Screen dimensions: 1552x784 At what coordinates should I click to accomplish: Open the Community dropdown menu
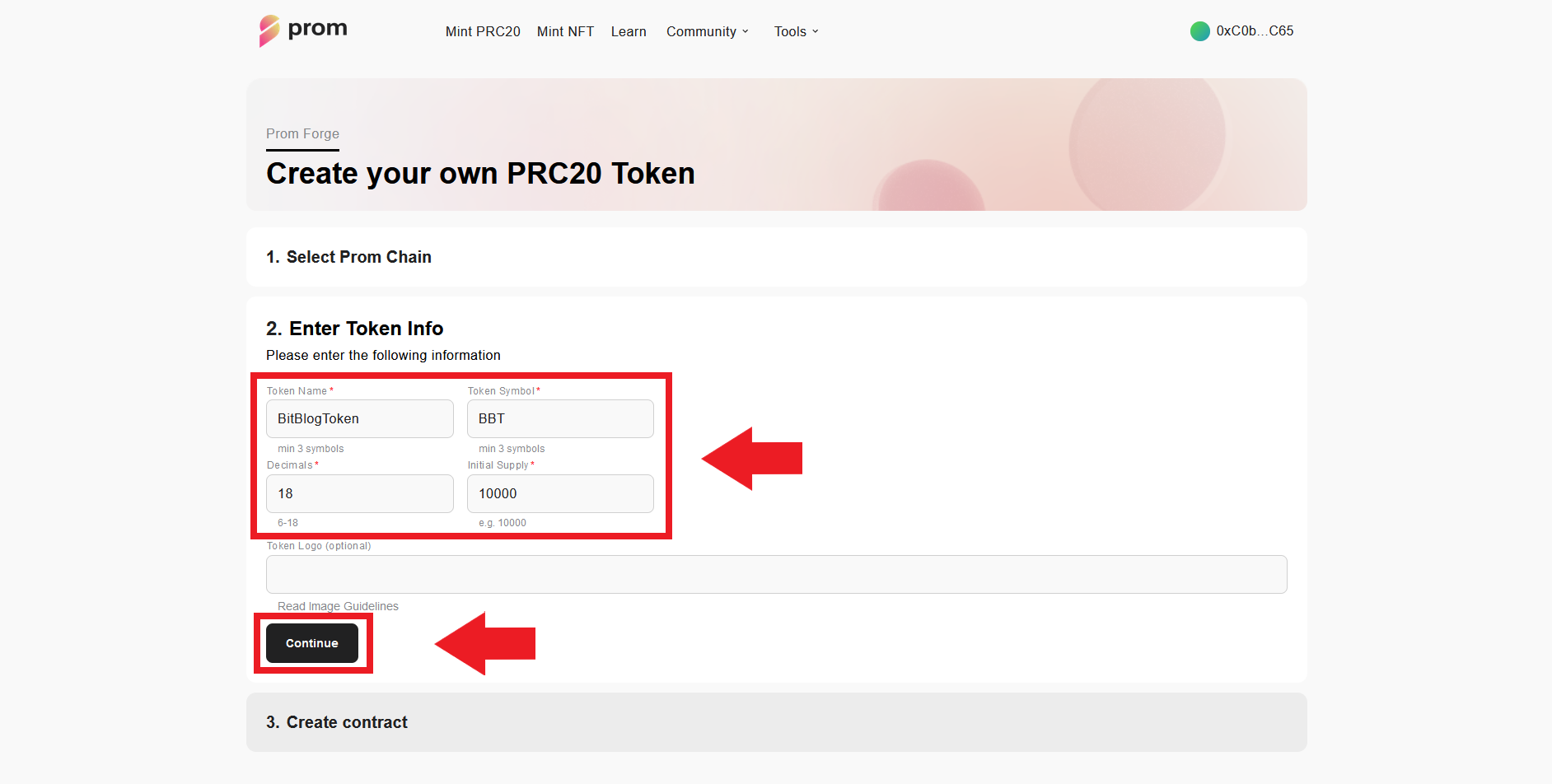click(707, 31)
